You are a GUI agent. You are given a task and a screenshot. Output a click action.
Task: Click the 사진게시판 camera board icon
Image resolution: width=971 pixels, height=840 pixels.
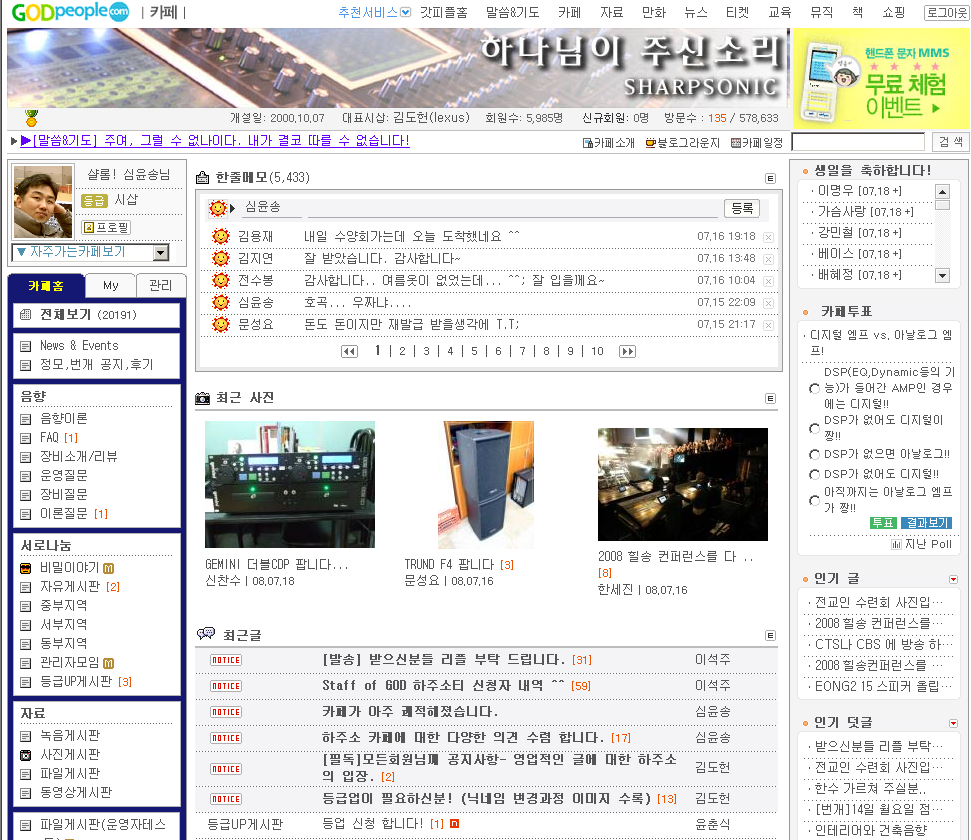pyautogui.click(x=25, y=755)
